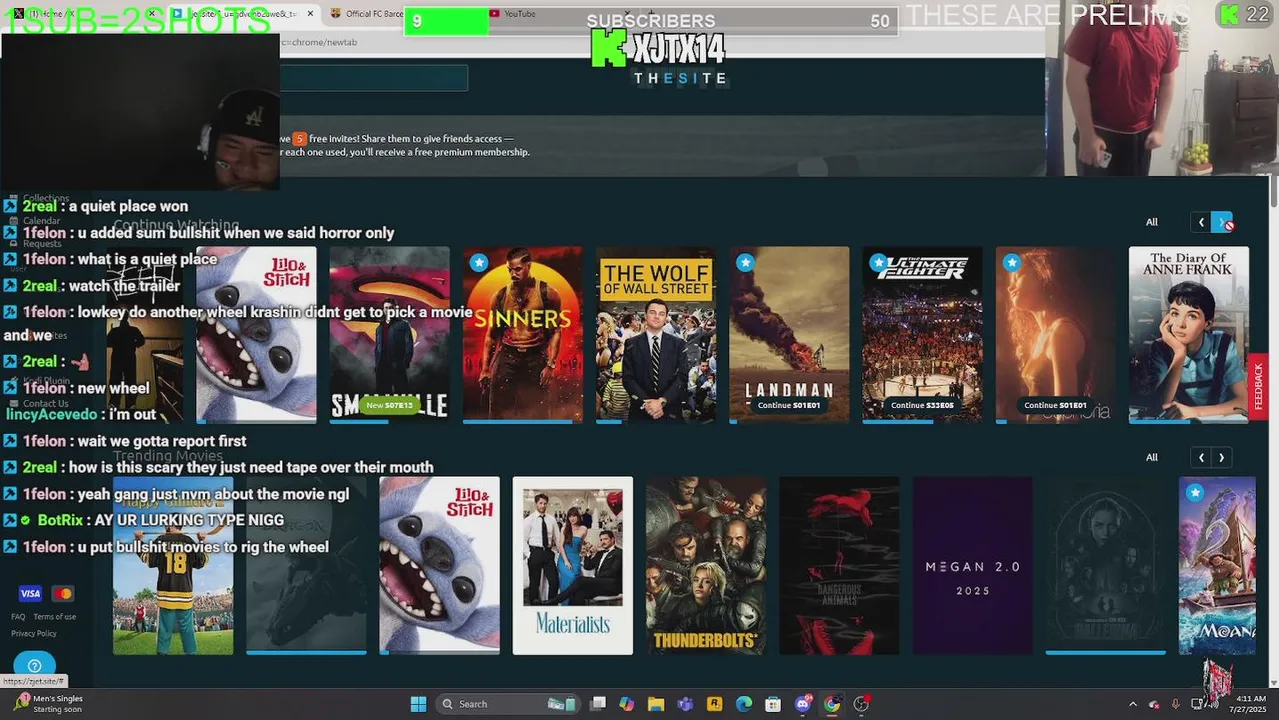Open the Rockstar Games launcher icon
The image size is (1279, 720).
[715, 704]
